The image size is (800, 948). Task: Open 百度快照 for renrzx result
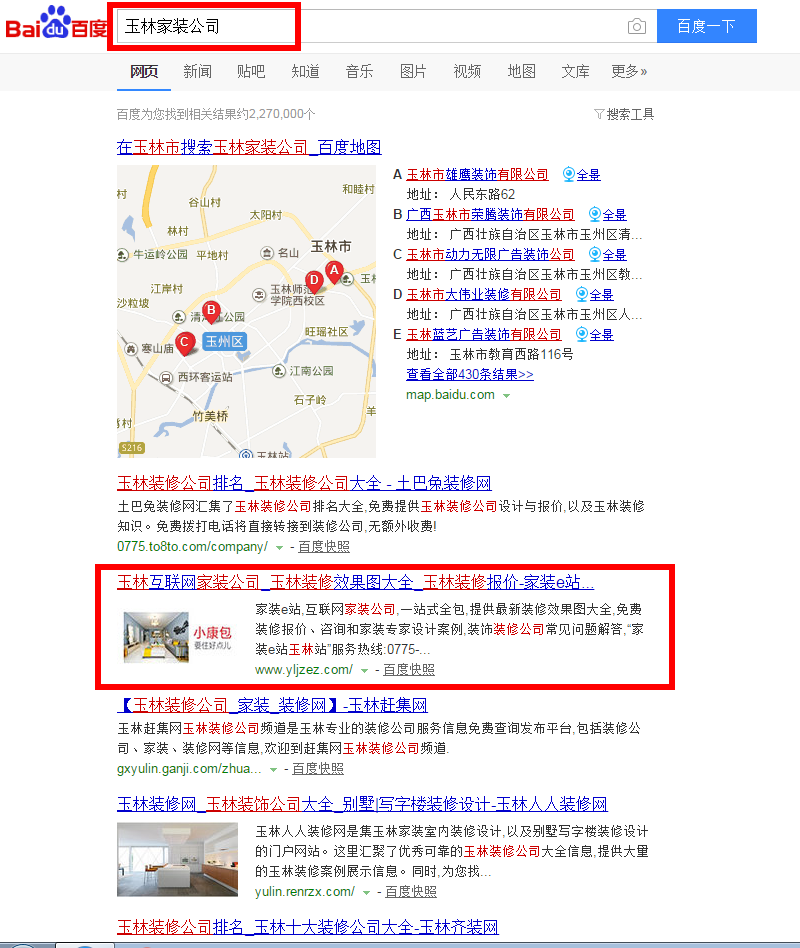(411, 891)
